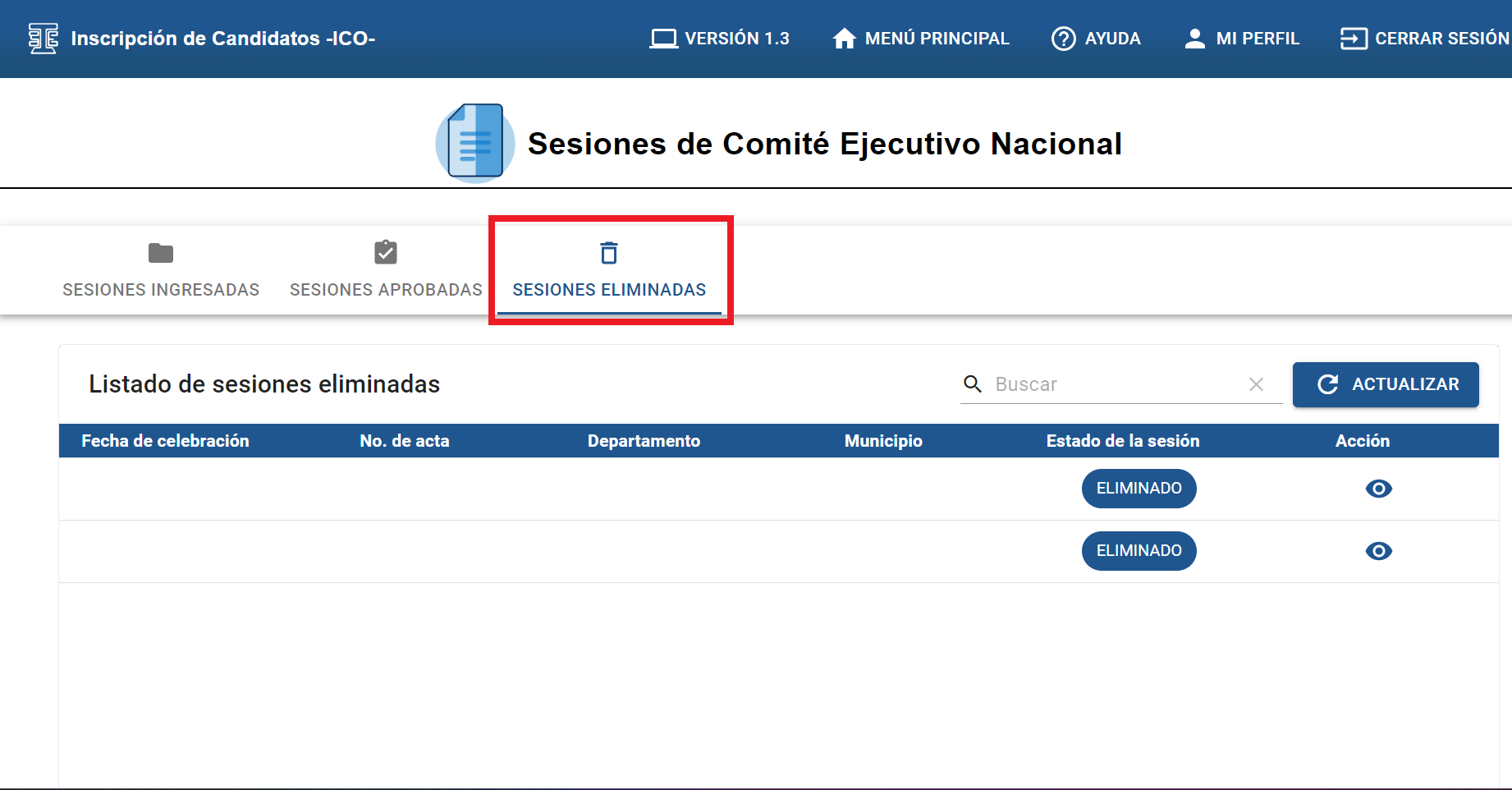Clear the search box with the X
This screenshot has width=1512, height=790.
point(1256,384)
